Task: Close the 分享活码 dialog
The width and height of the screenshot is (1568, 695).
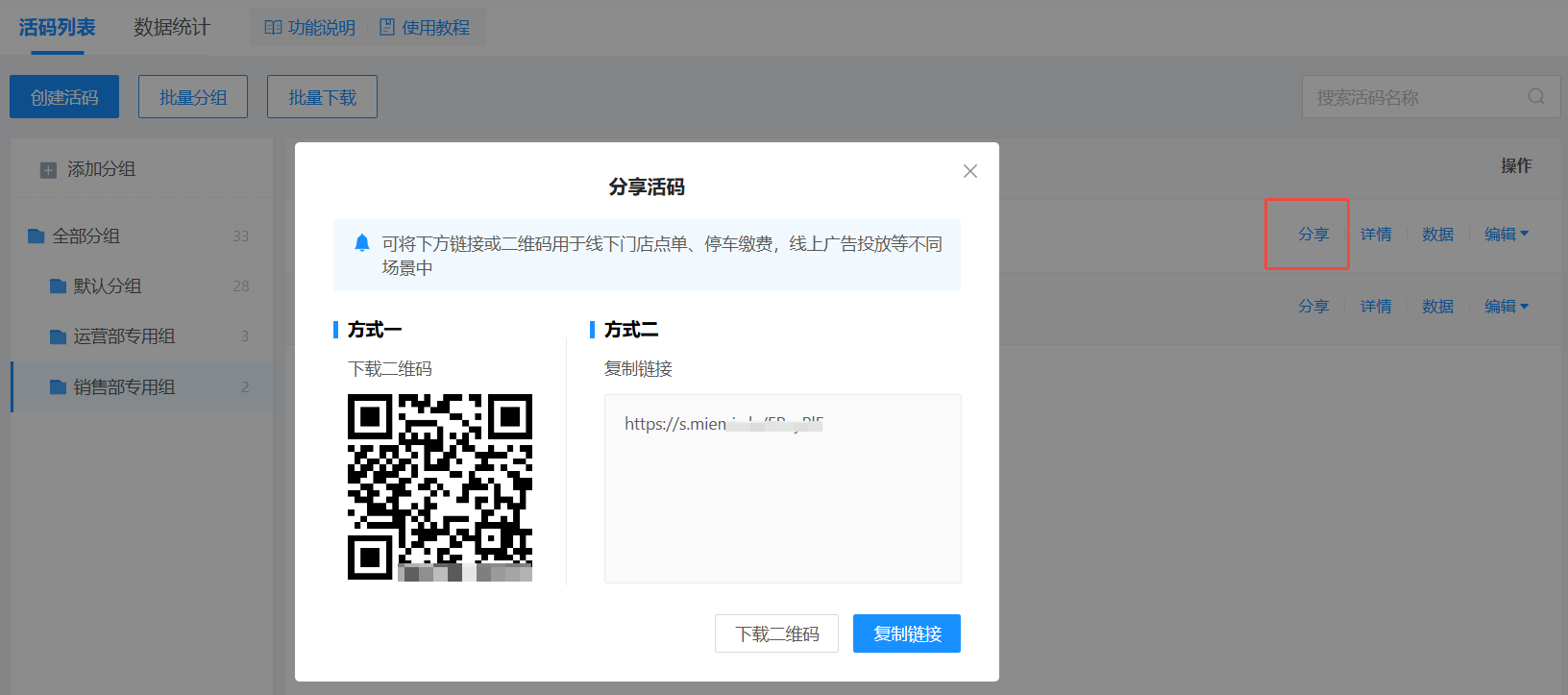Action: pyautogui.click(x=970, y=171)
